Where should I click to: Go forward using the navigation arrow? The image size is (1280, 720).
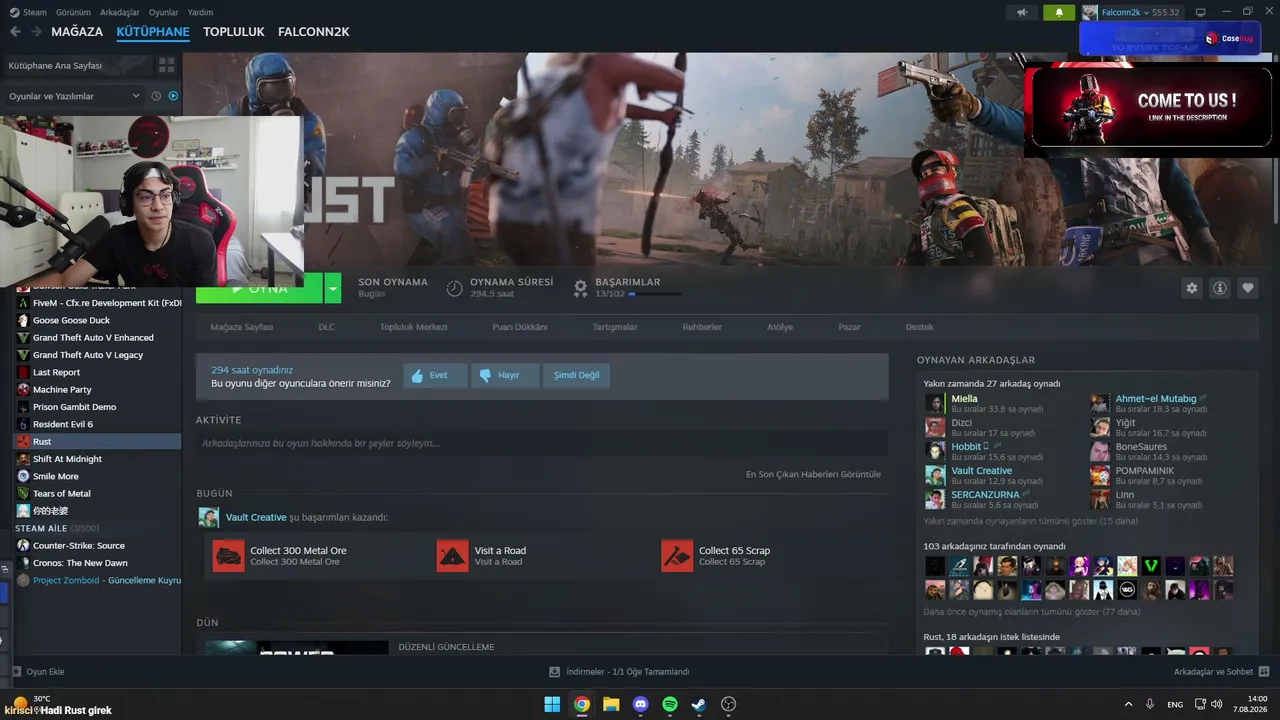[36, 32]
